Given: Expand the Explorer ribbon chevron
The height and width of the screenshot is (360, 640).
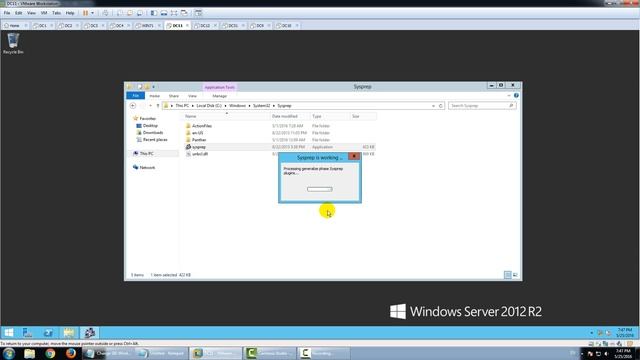Looking at the screenshot, I should [x=509, y=96].
